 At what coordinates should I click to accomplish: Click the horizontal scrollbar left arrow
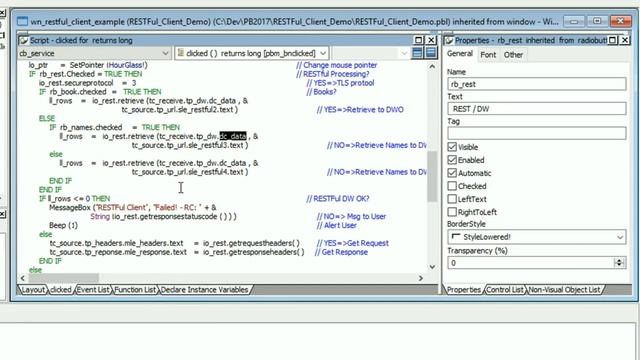(23, 278)
